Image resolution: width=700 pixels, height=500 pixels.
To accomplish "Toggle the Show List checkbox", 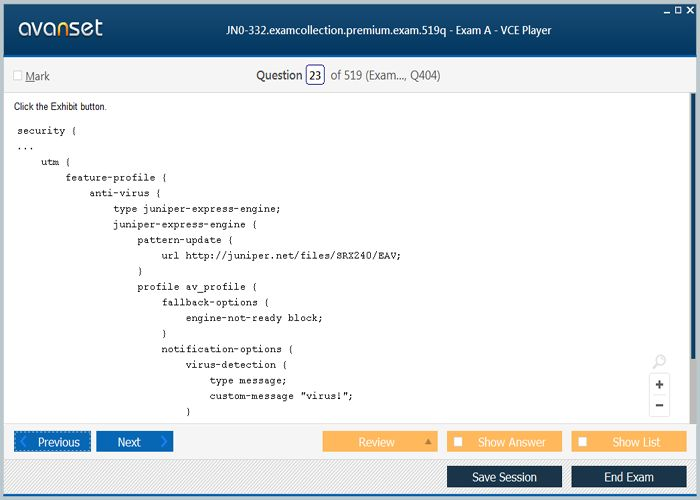I will (582, 442).
